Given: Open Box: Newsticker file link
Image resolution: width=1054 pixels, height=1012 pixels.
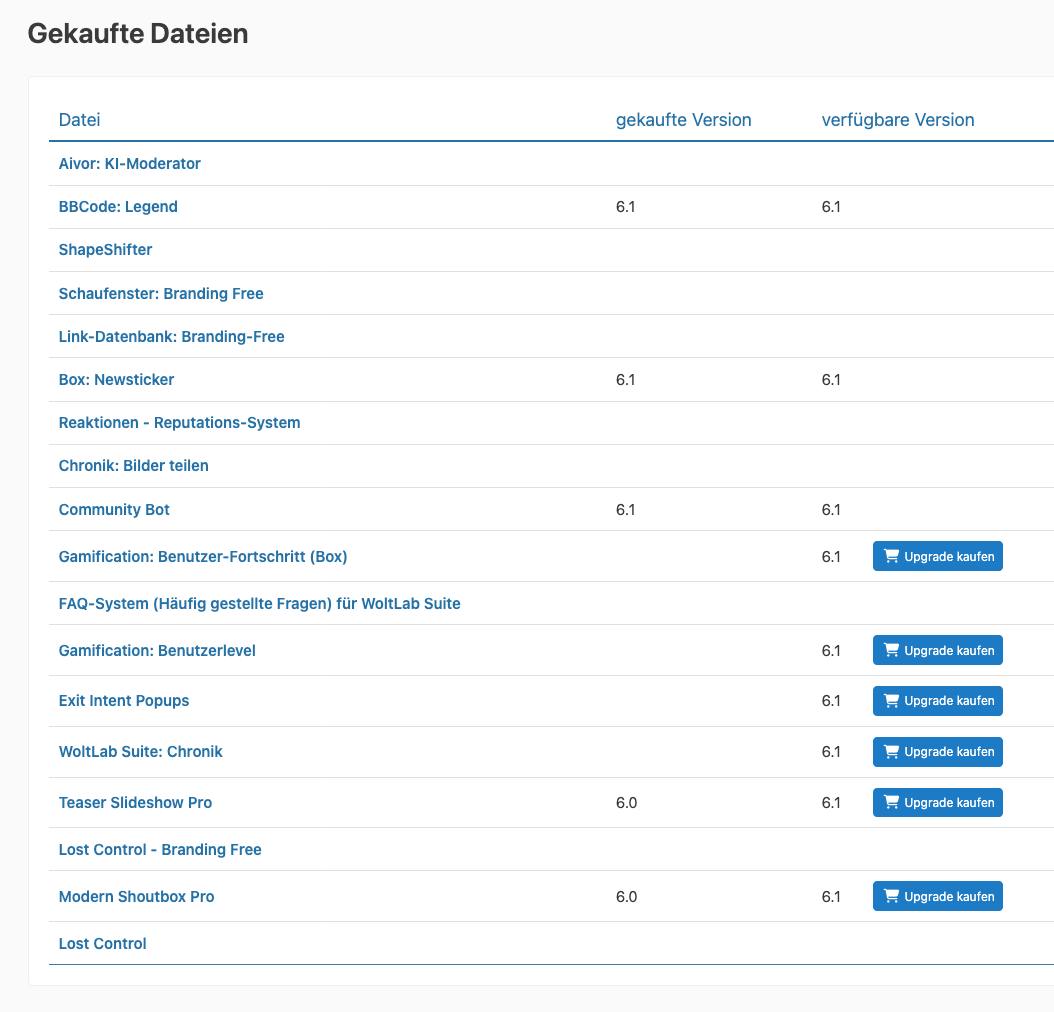Looking at the screenshot, I should (117, 380).
